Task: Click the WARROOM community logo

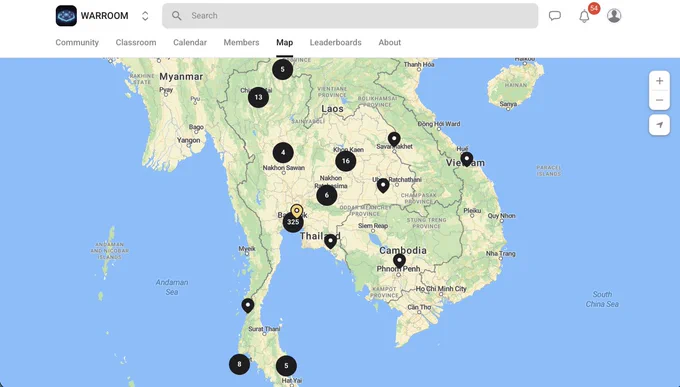Action: click(66, 16)
